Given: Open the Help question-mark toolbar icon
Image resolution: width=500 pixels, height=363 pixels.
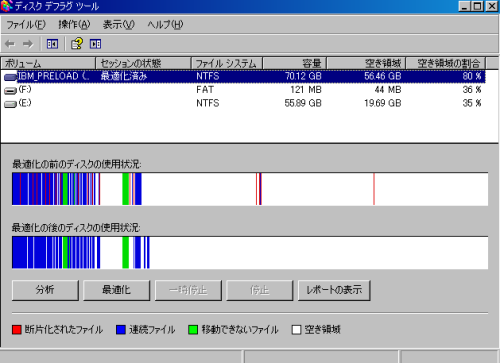Looking at the screenshot, I should [77, 44].
